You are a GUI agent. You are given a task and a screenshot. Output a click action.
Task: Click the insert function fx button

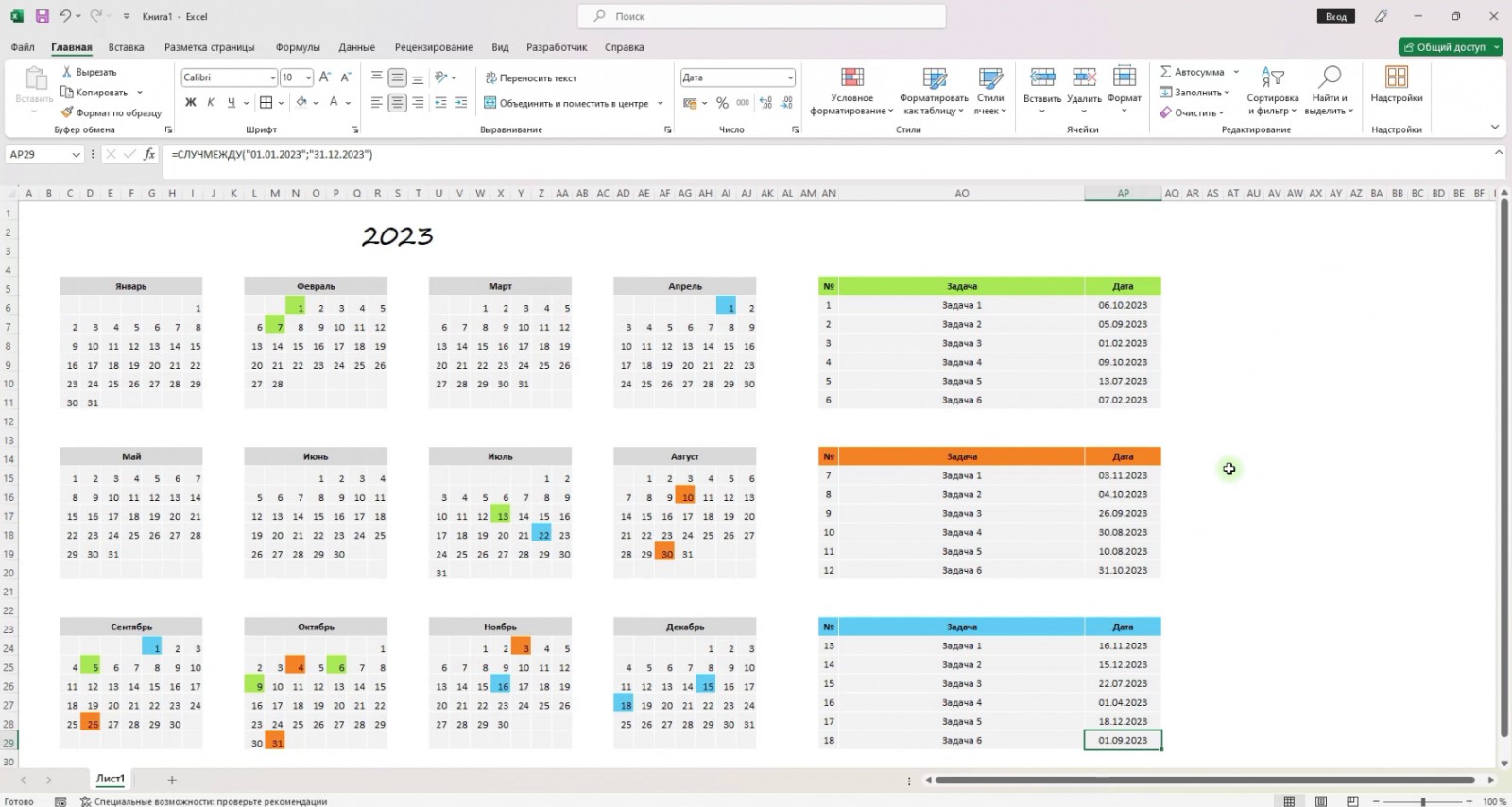[149, 154]
